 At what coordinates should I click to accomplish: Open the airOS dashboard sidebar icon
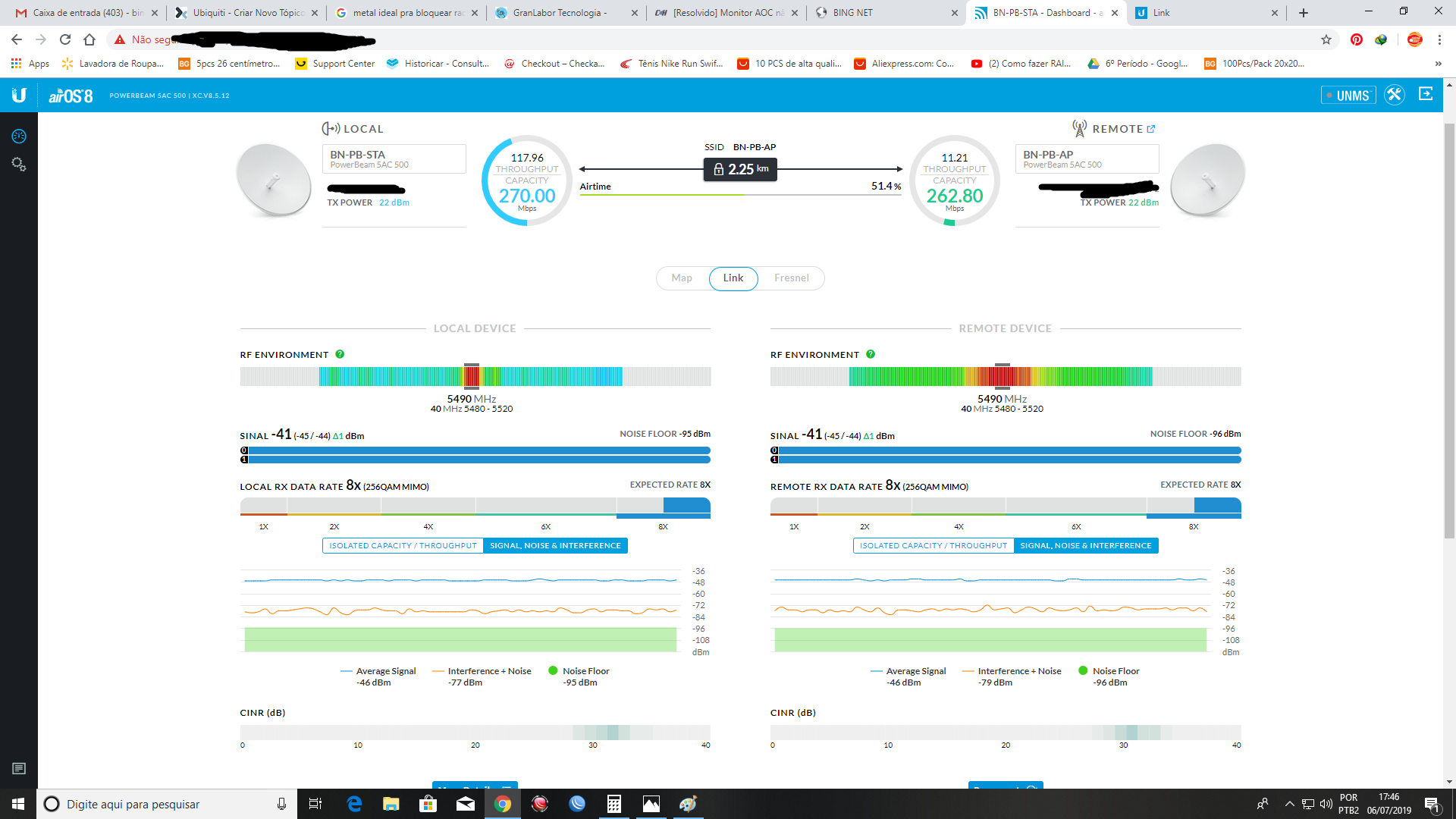pos(19,136)
